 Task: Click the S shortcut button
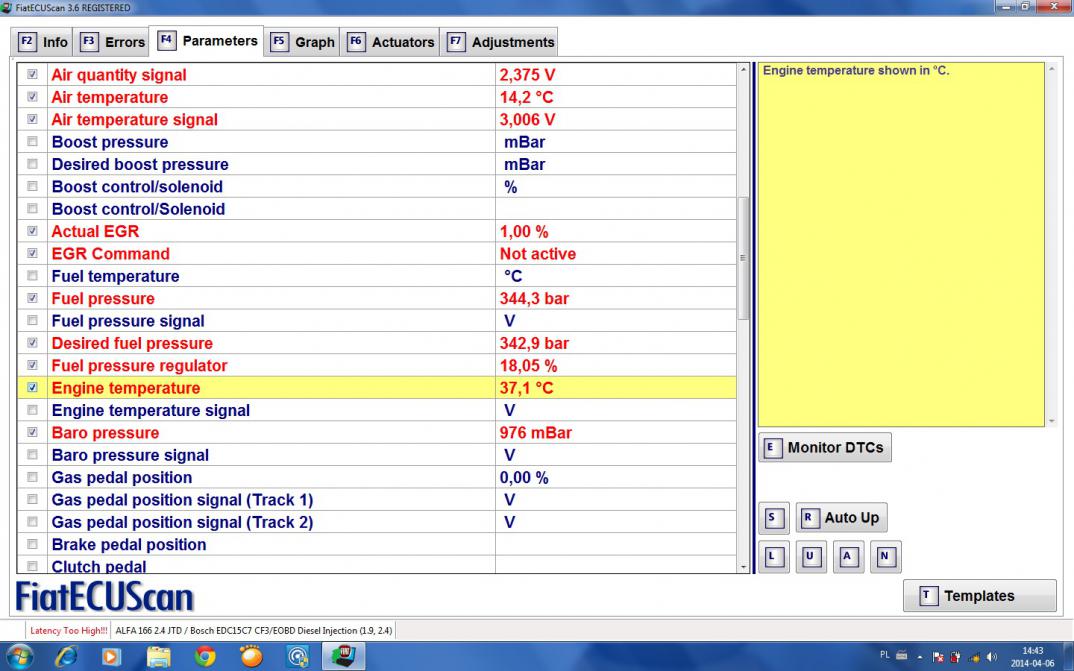click(773, 518)
